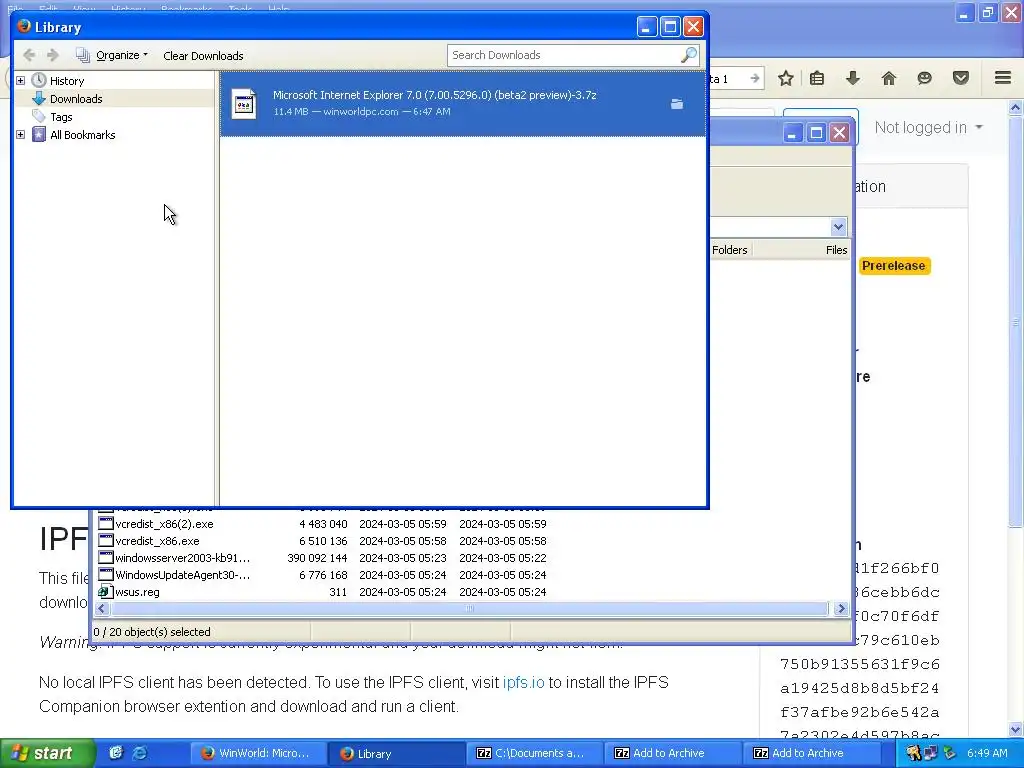1024x768 pixels.
Task: Click the 7-Zip horizontal scrollbar thumb
Action: coord(470,609)
